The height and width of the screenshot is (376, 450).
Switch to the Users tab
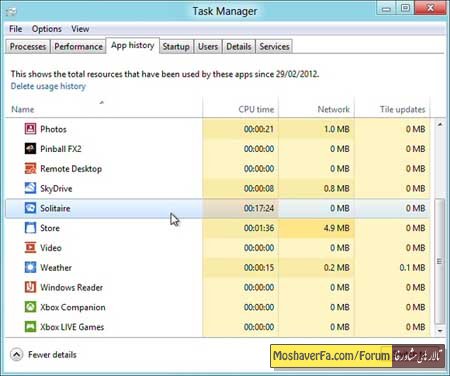click(208, 47)
